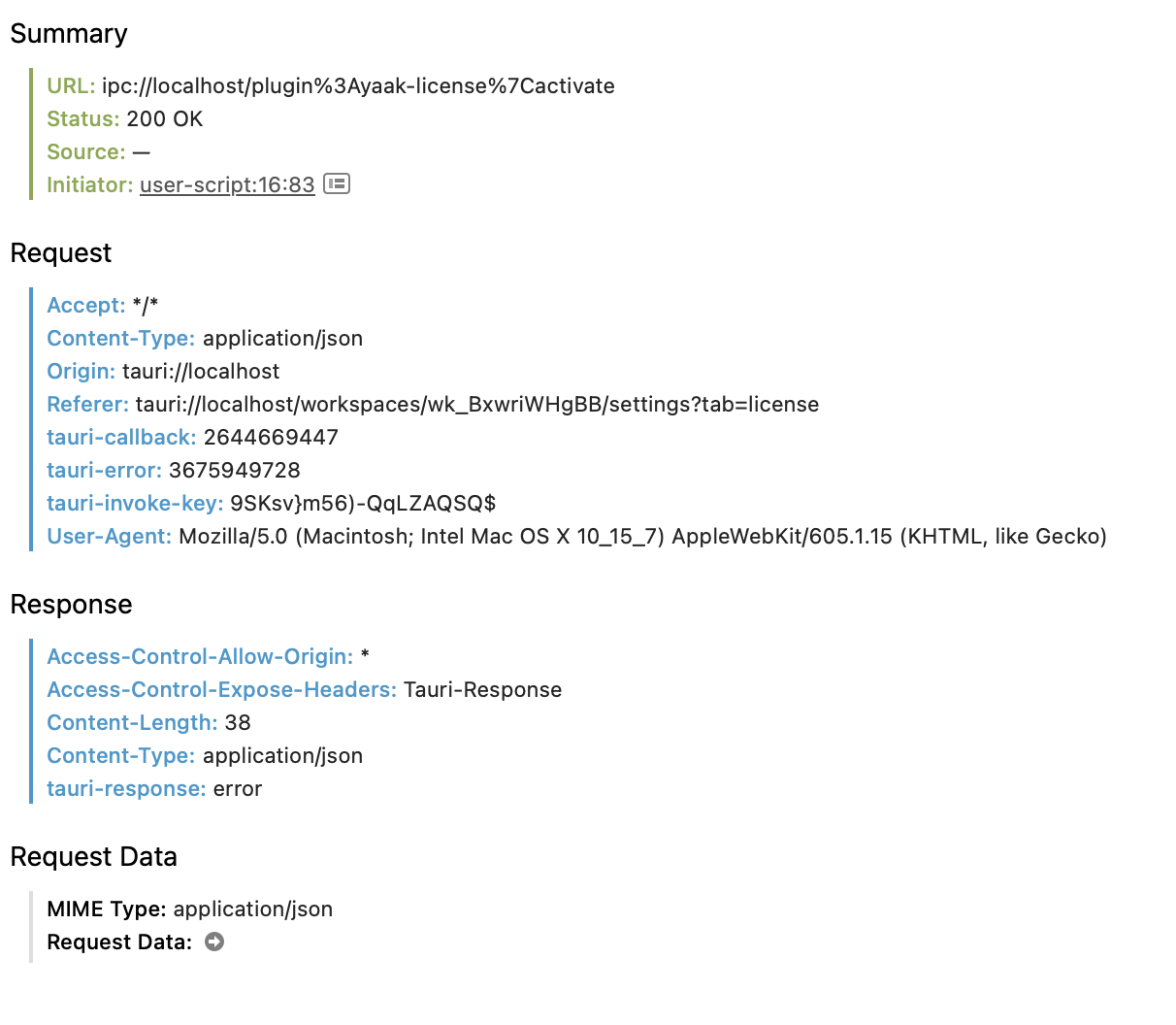Open the user-script:16:83 initiator link

(x=227, y=184)
